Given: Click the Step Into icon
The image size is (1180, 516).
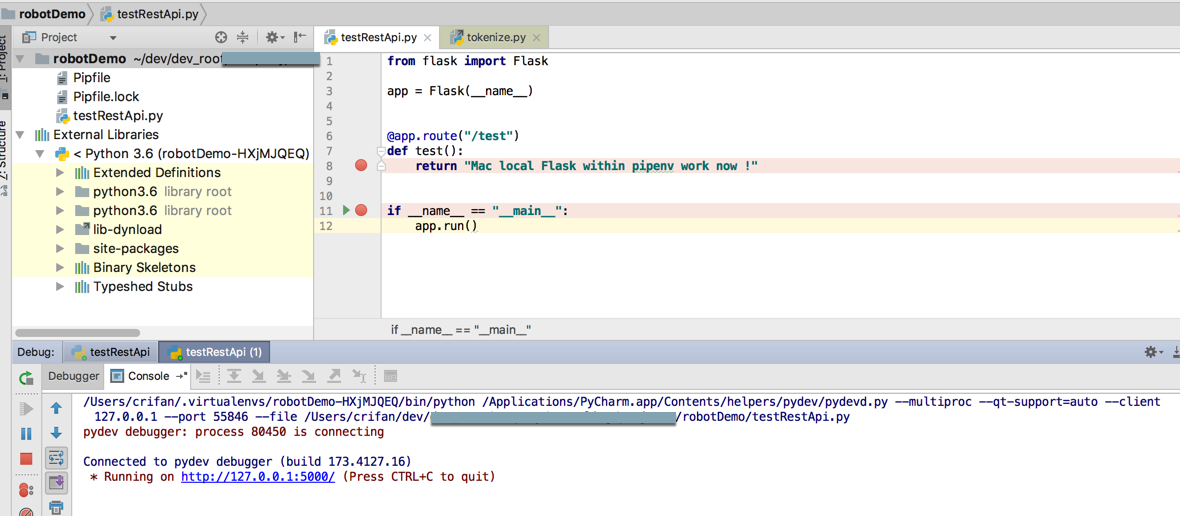Looking at the screenshot, I should 258,375.
